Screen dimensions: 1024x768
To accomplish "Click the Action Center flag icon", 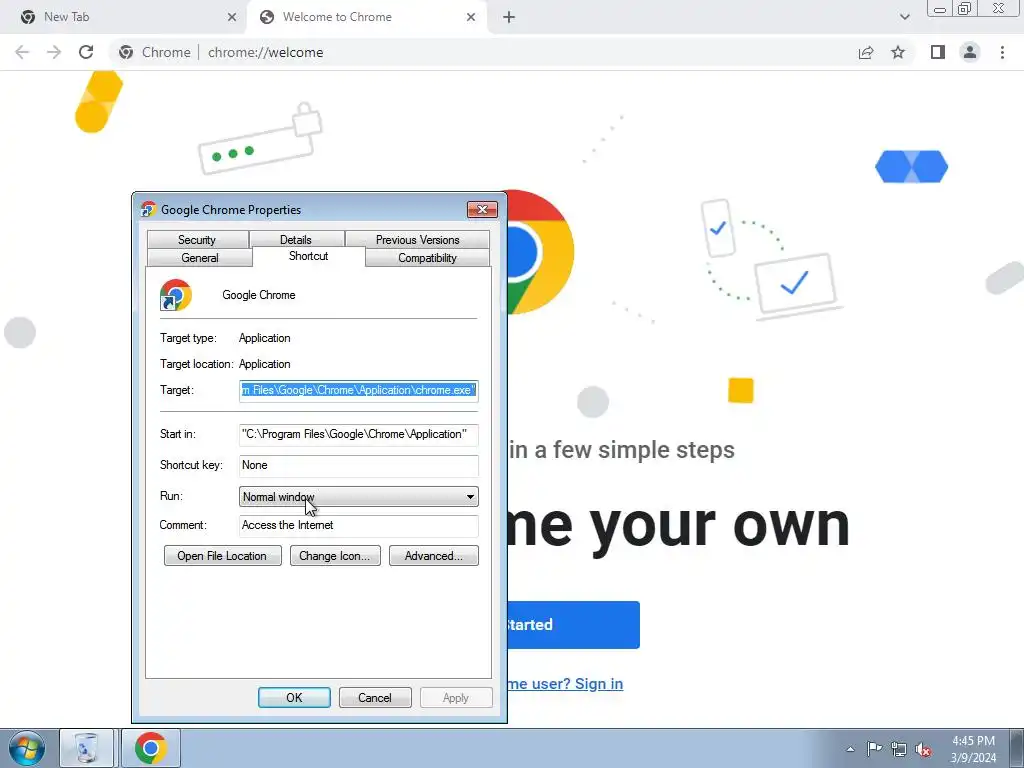I will click(x=874, y=749).
